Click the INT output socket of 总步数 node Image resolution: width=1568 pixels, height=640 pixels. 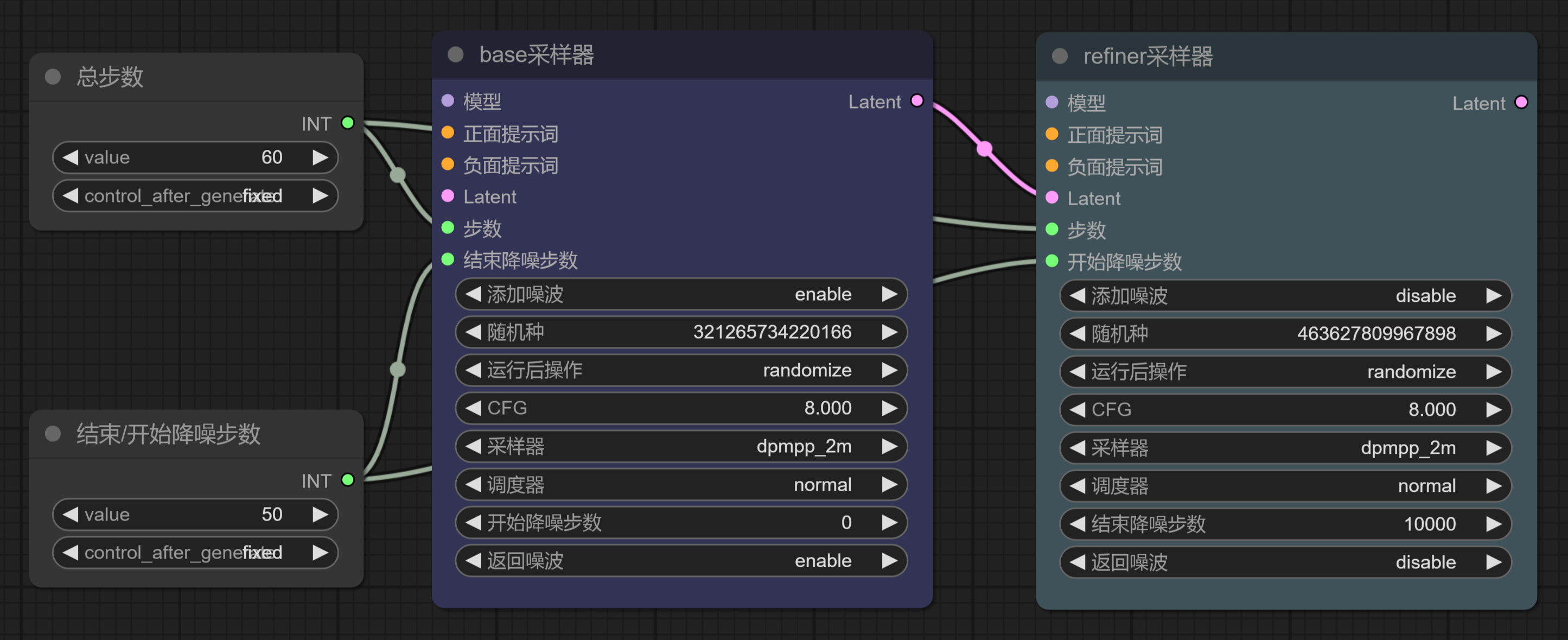(x=348, y=123)
